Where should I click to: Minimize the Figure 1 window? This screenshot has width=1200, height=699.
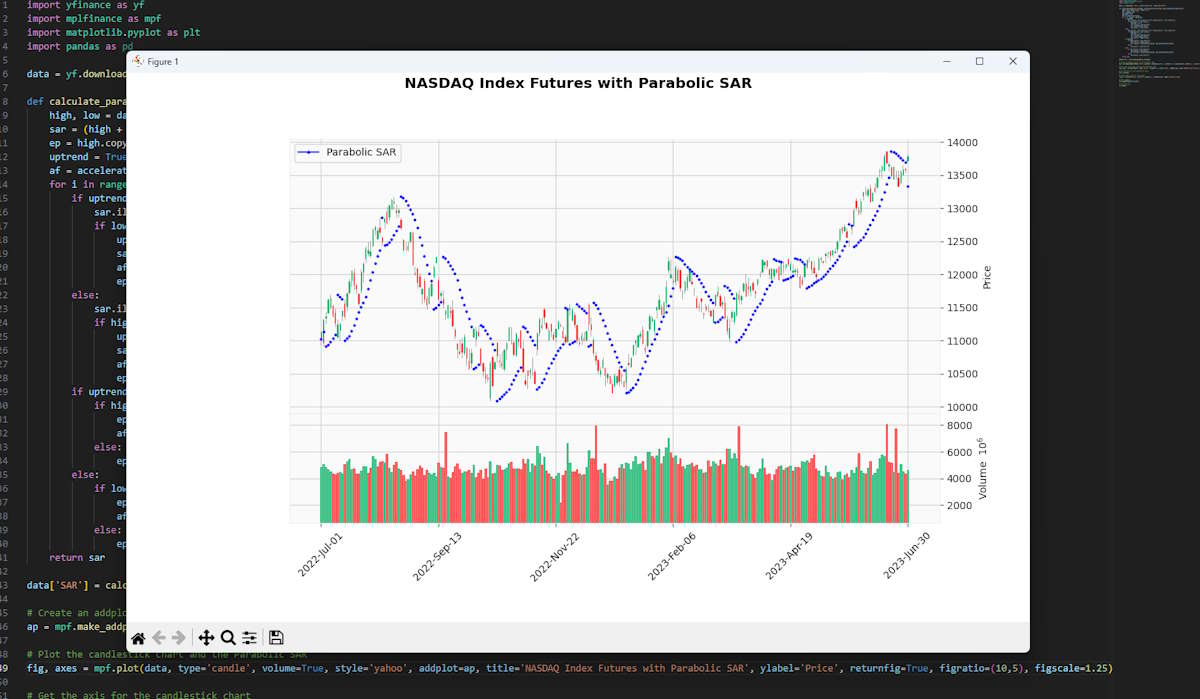(946, 62)
